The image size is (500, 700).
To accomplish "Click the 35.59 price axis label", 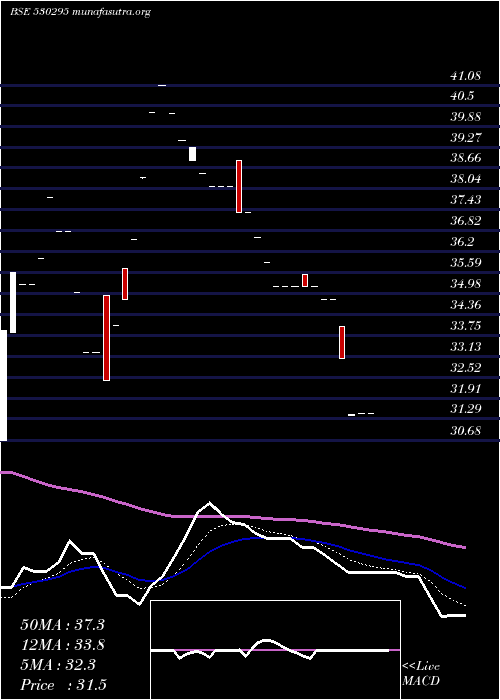I will (465, 262).
